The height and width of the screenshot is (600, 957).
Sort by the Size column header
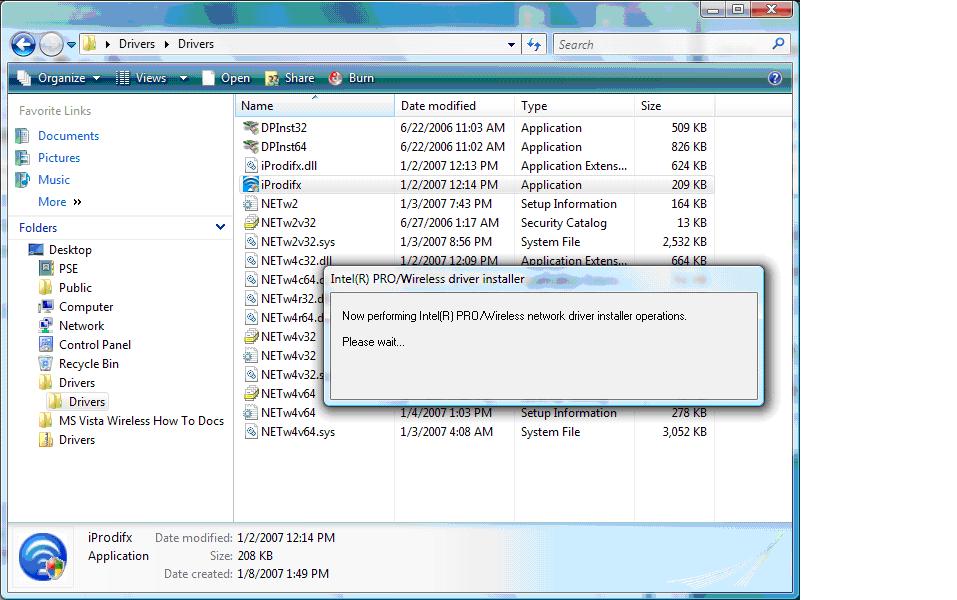pos(674,106)
